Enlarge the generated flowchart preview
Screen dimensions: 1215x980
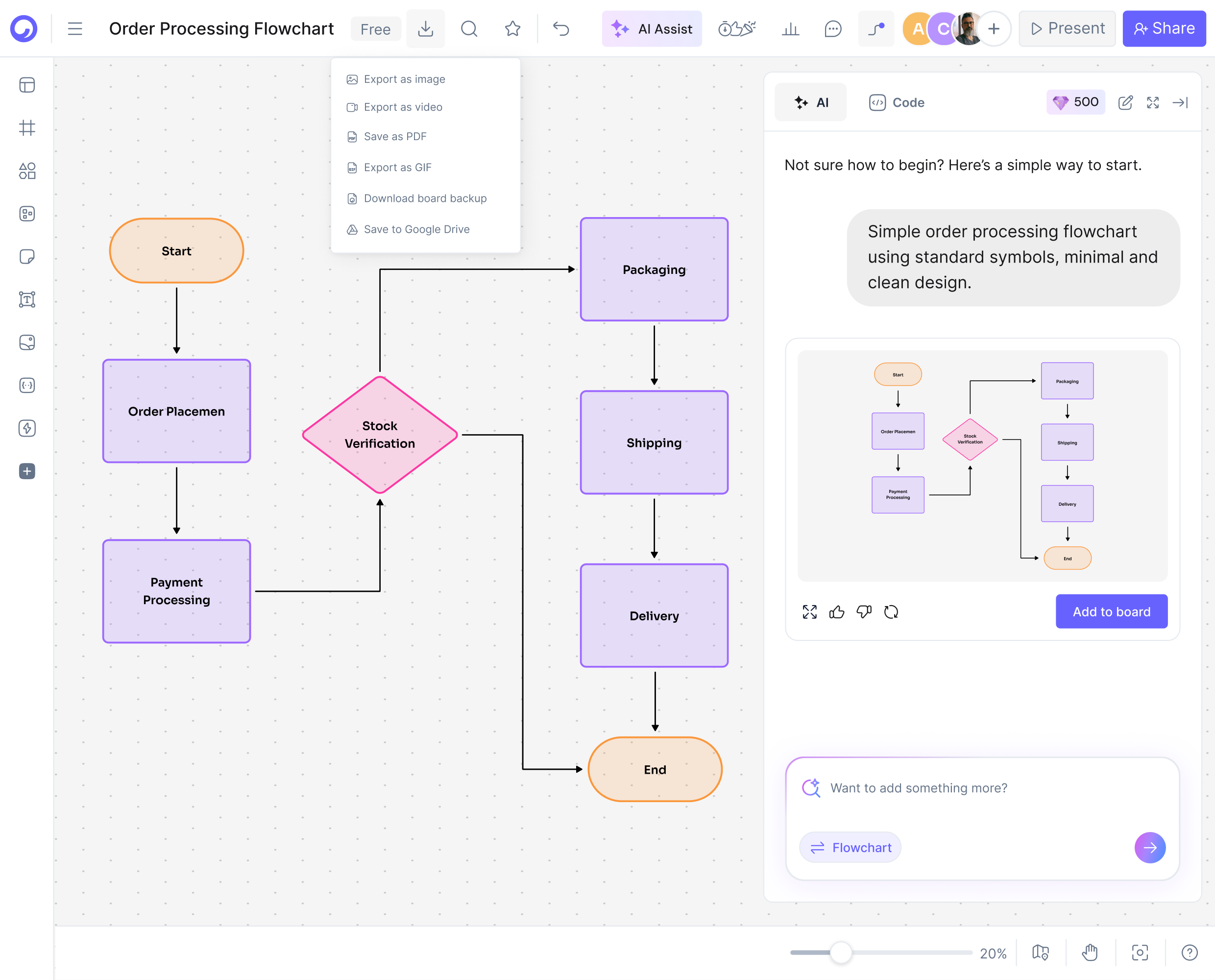(x=810, y=612)
